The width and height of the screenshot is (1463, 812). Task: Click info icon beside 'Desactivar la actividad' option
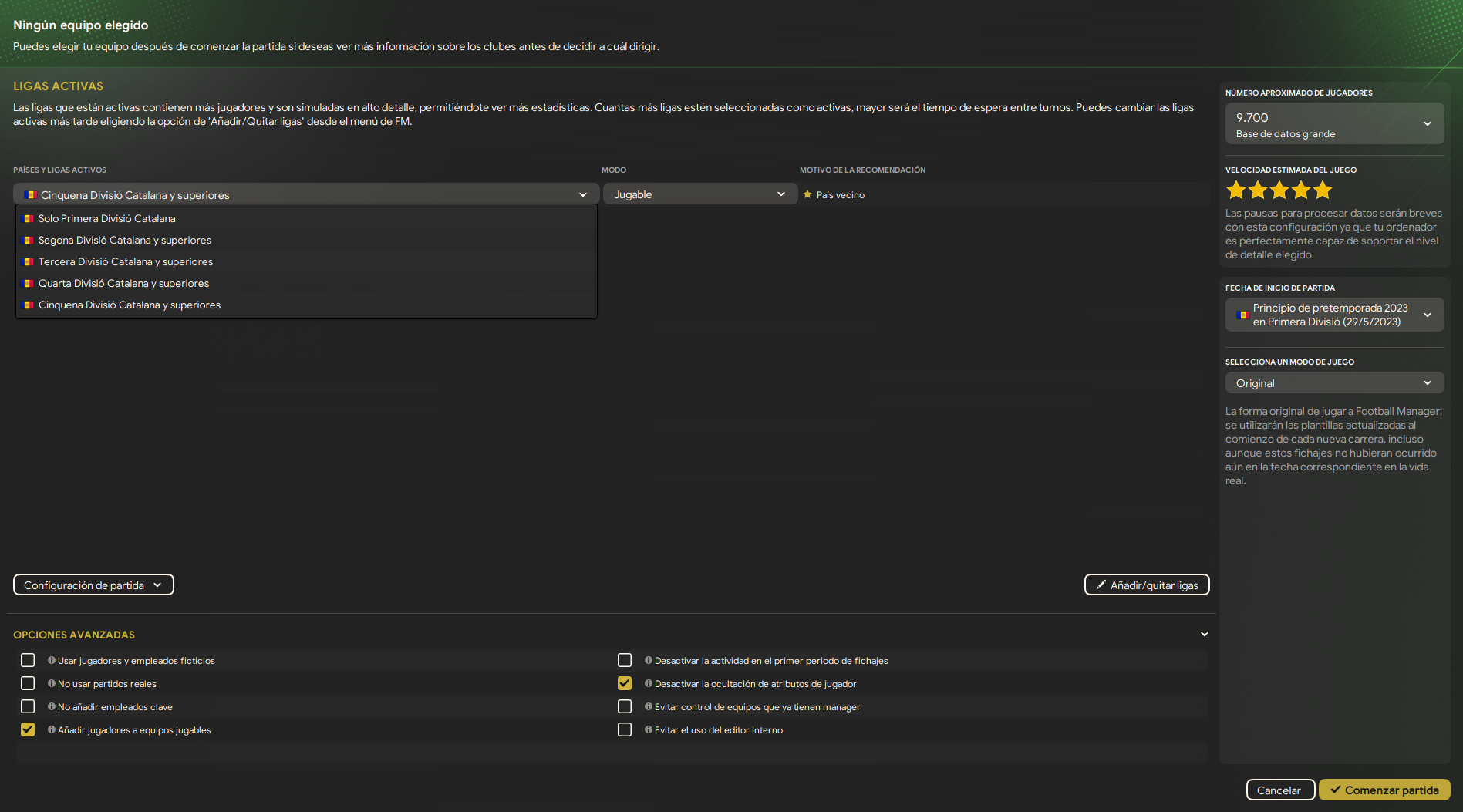pos(649,661)
